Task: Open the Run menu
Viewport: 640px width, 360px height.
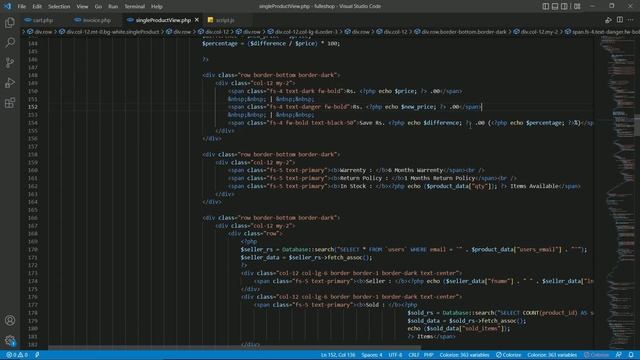Action: 113,7
